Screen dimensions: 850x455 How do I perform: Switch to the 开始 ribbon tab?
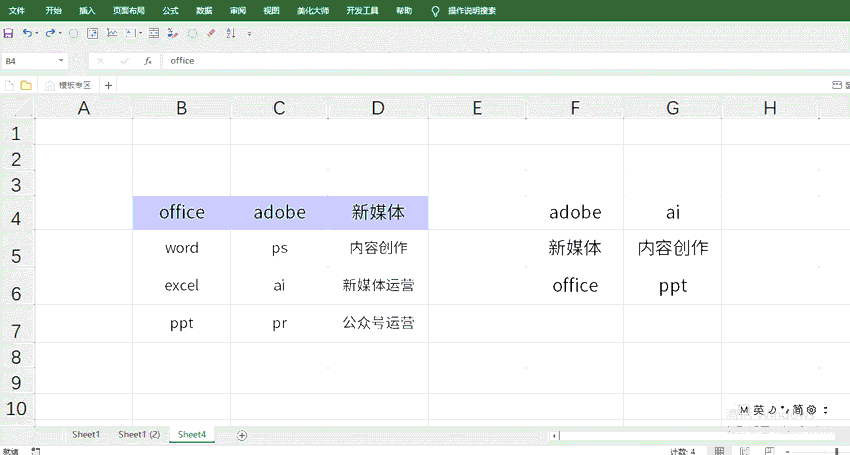[x=53, y=10]
